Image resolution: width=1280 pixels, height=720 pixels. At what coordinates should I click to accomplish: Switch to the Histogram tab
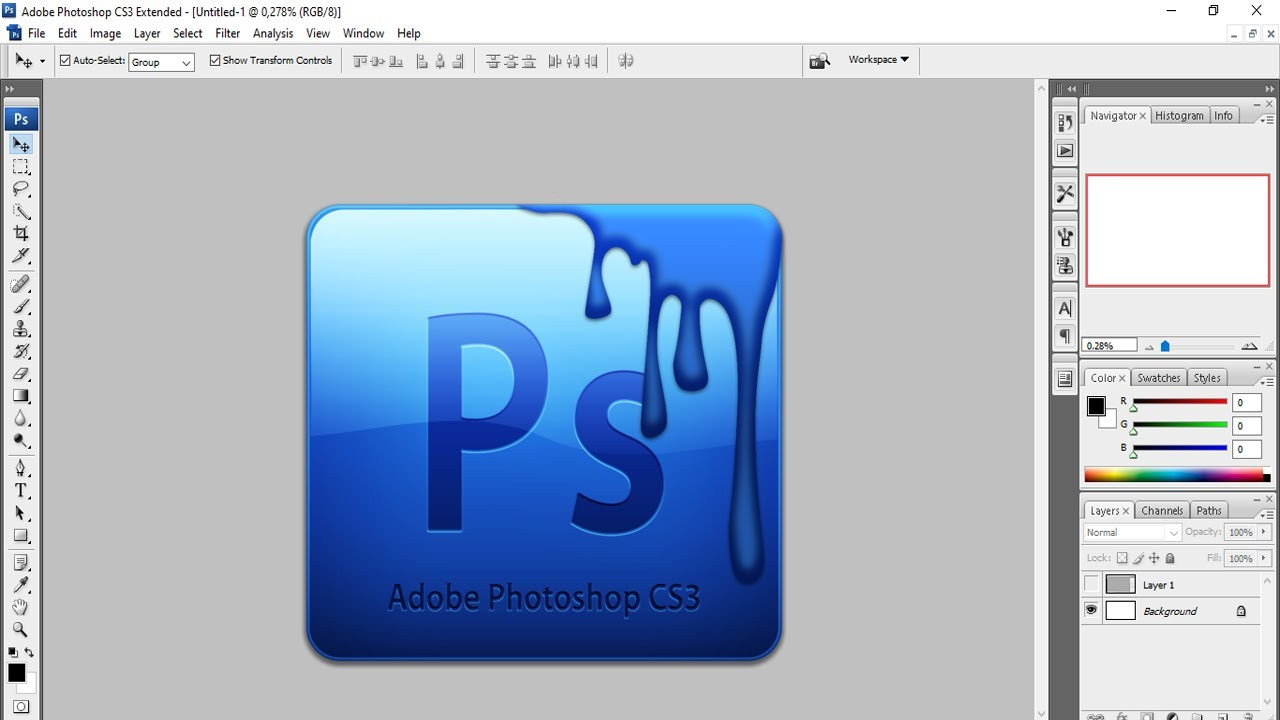(x=1180, y=116)
